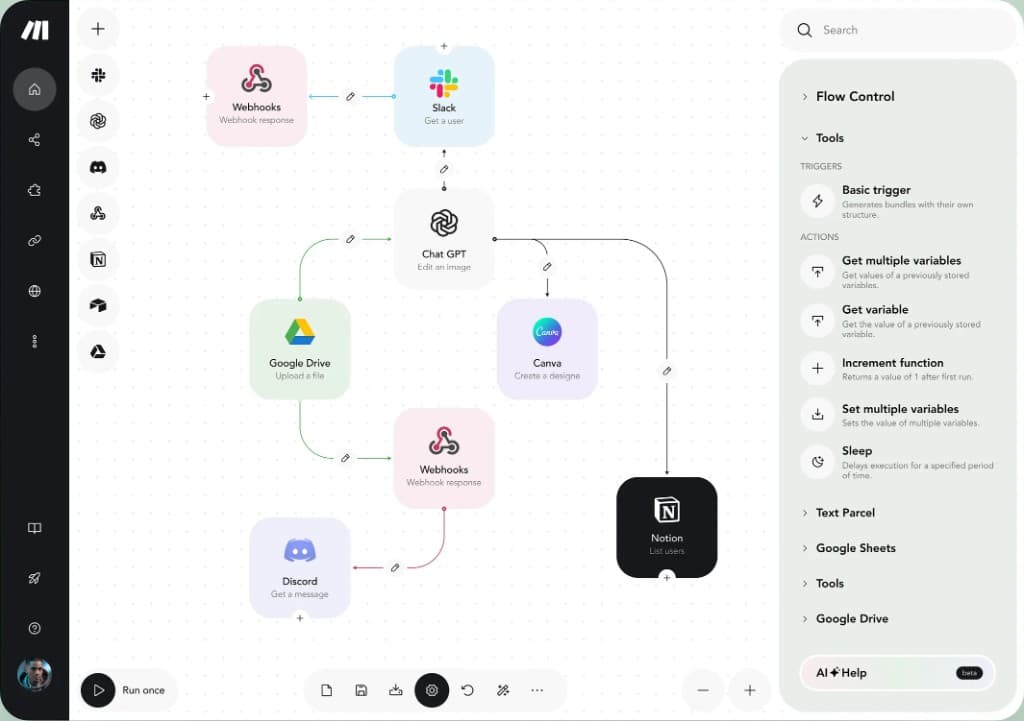
Task: Click the plus above the Slack module
Action: click(x=444, y=46)
